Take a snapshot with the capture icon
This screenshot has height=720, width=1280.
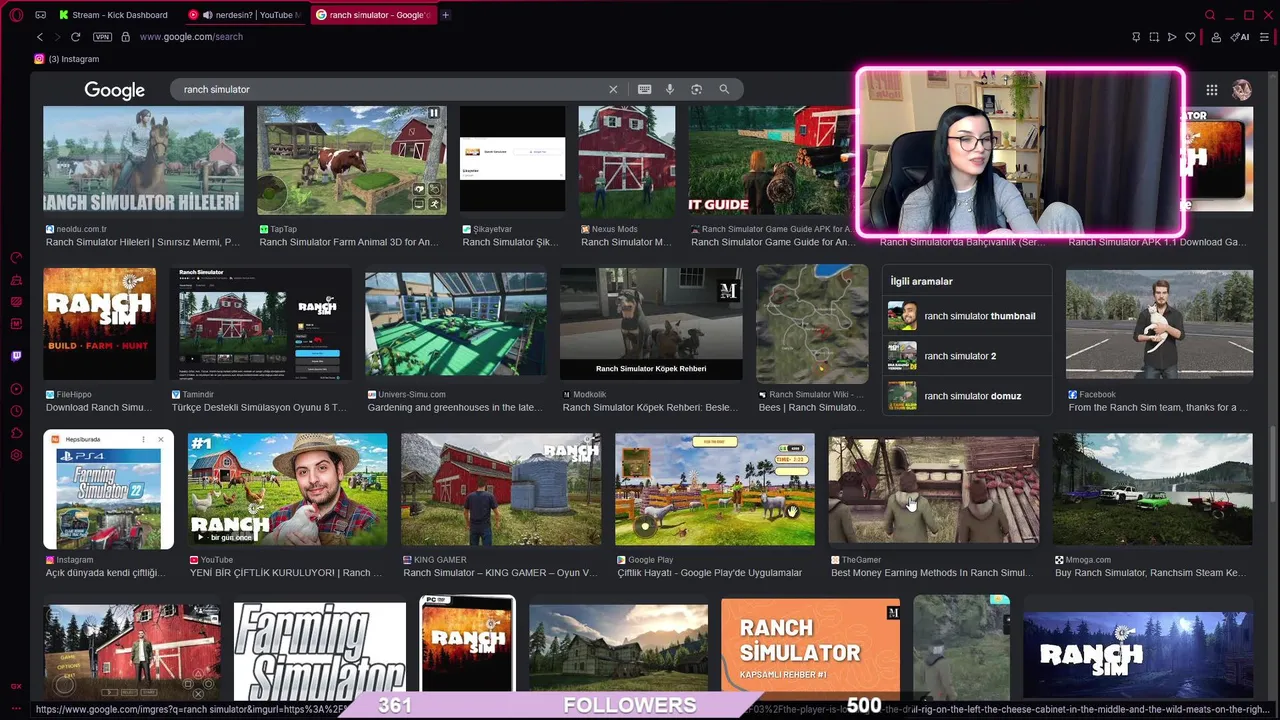pyautogui.click(x=1154, y=37)
